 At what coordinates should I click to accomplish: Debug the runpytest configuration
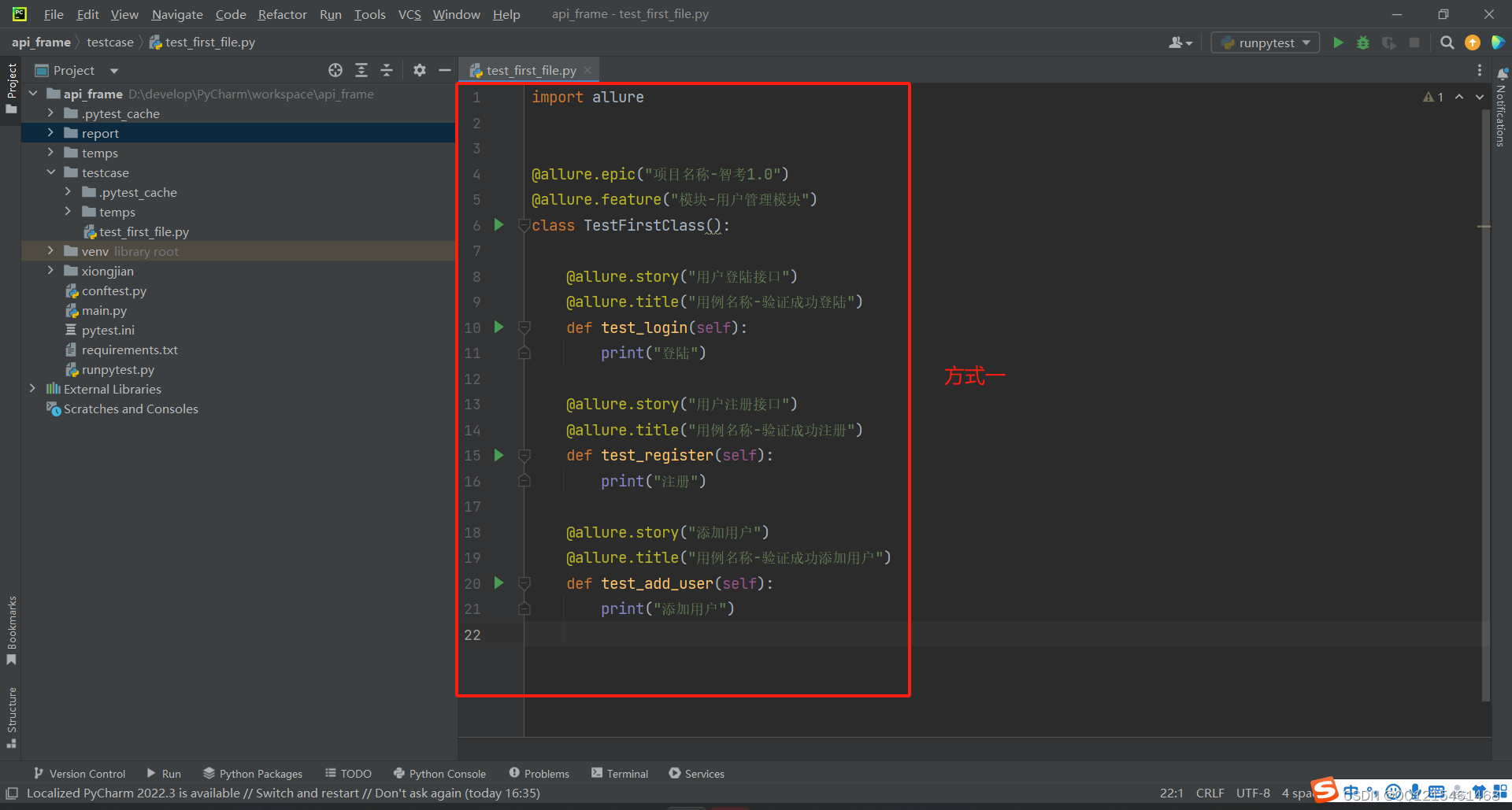[x=1363, y=43]
